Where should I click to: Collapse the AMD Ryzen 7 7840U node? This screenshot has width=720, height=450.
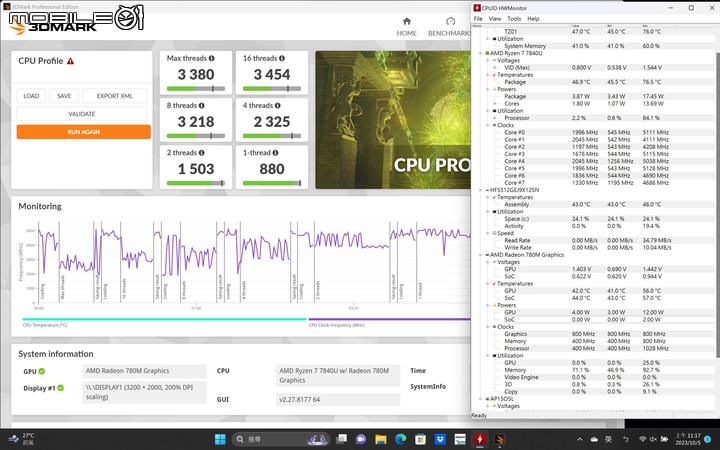coord(481,53)
